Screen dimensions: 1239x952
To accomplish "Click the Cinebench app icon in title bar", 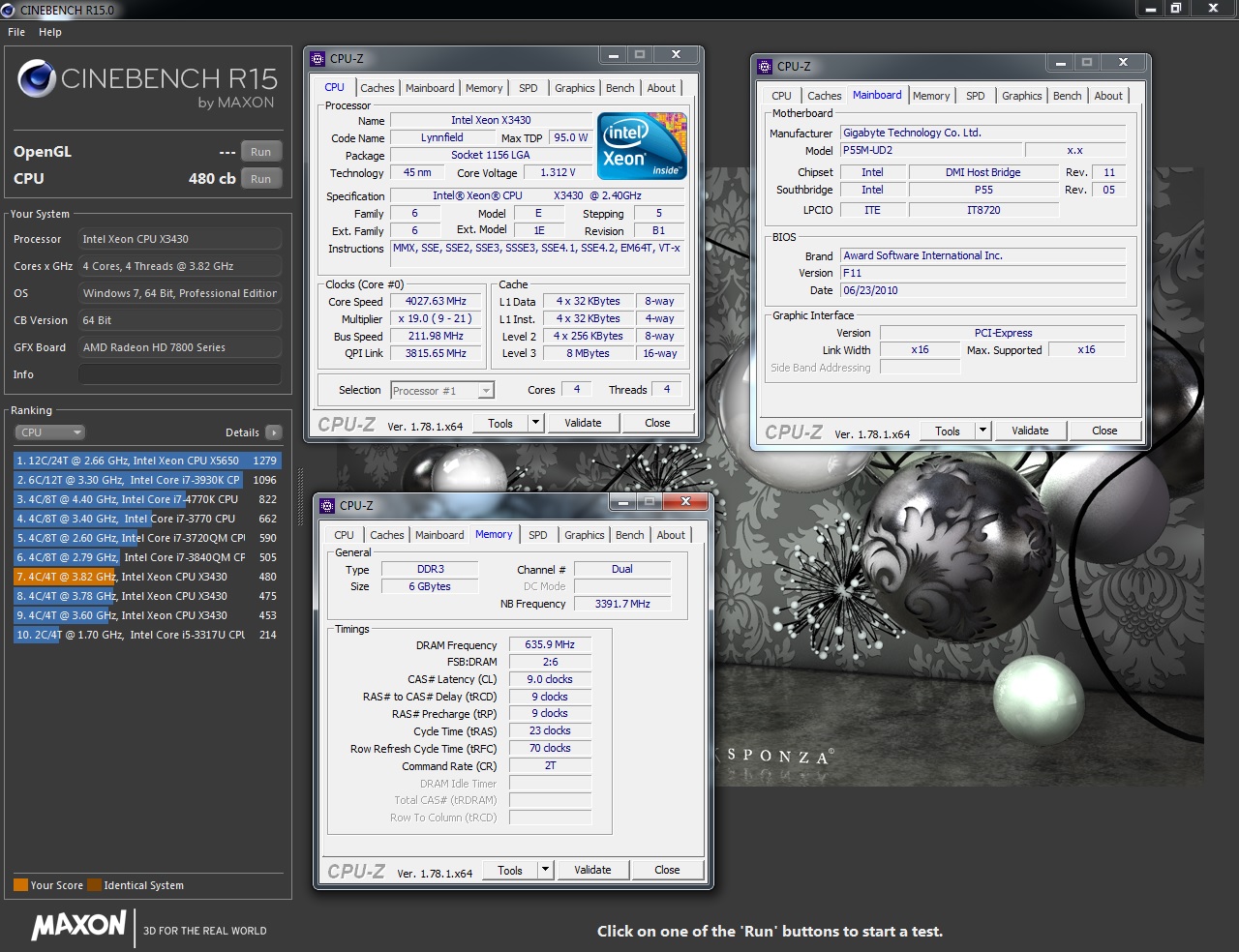I will point(8,10).
